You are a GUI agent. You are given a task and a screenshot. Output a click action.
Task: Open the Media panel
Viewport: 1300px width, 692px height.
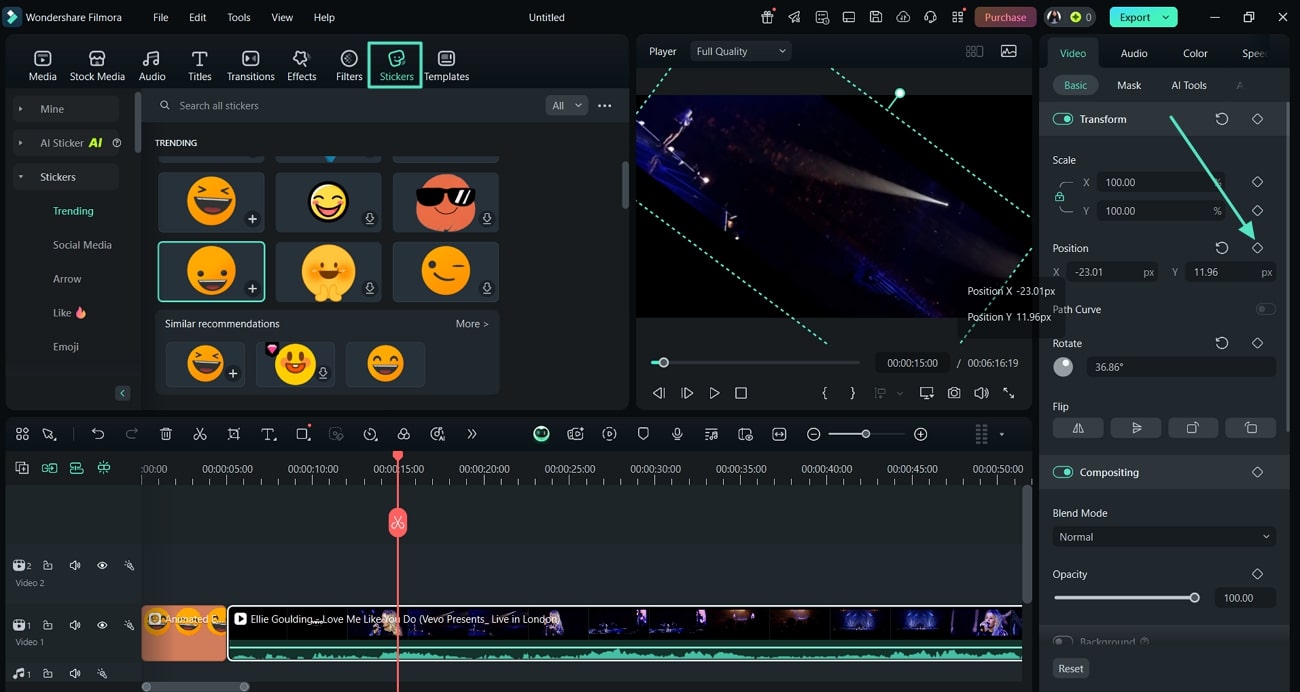42,66
